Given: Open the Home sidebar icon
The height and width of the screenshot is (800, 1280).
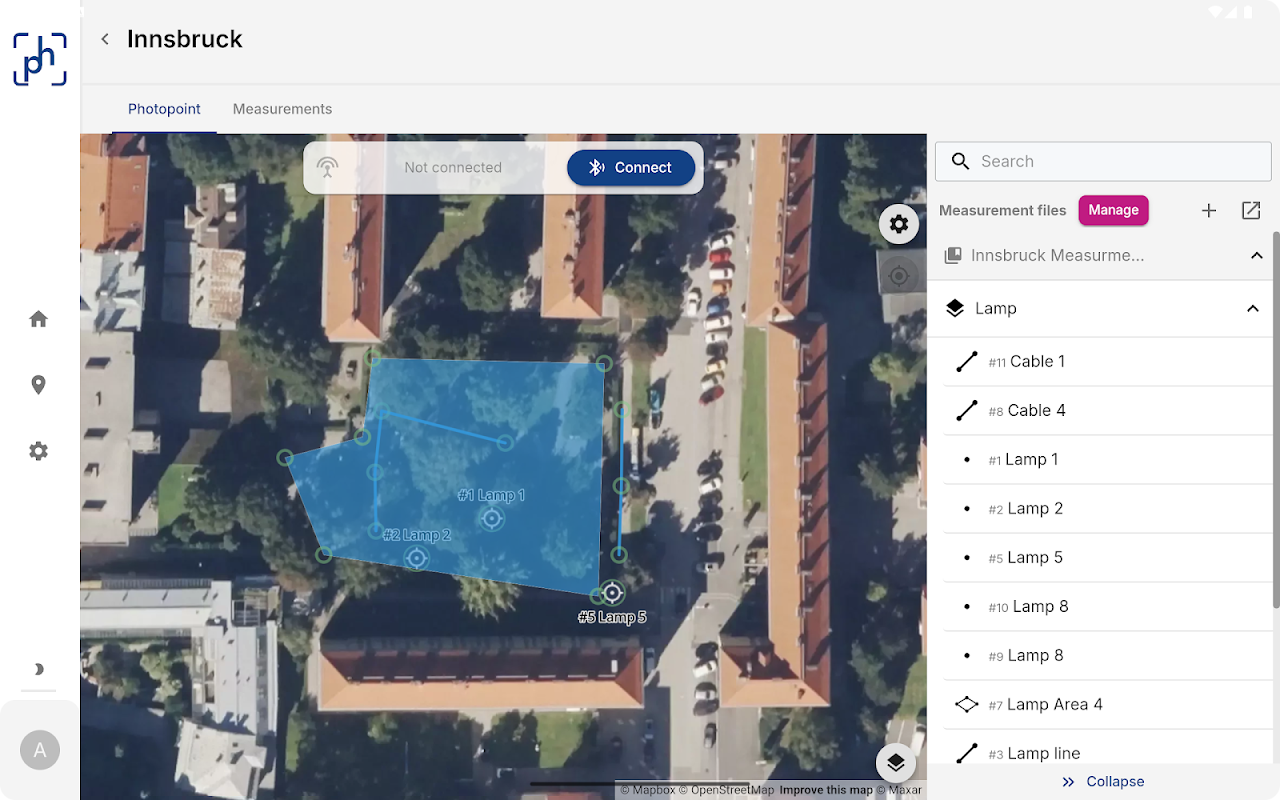Looking at the screenshot, I should (39, 319).
